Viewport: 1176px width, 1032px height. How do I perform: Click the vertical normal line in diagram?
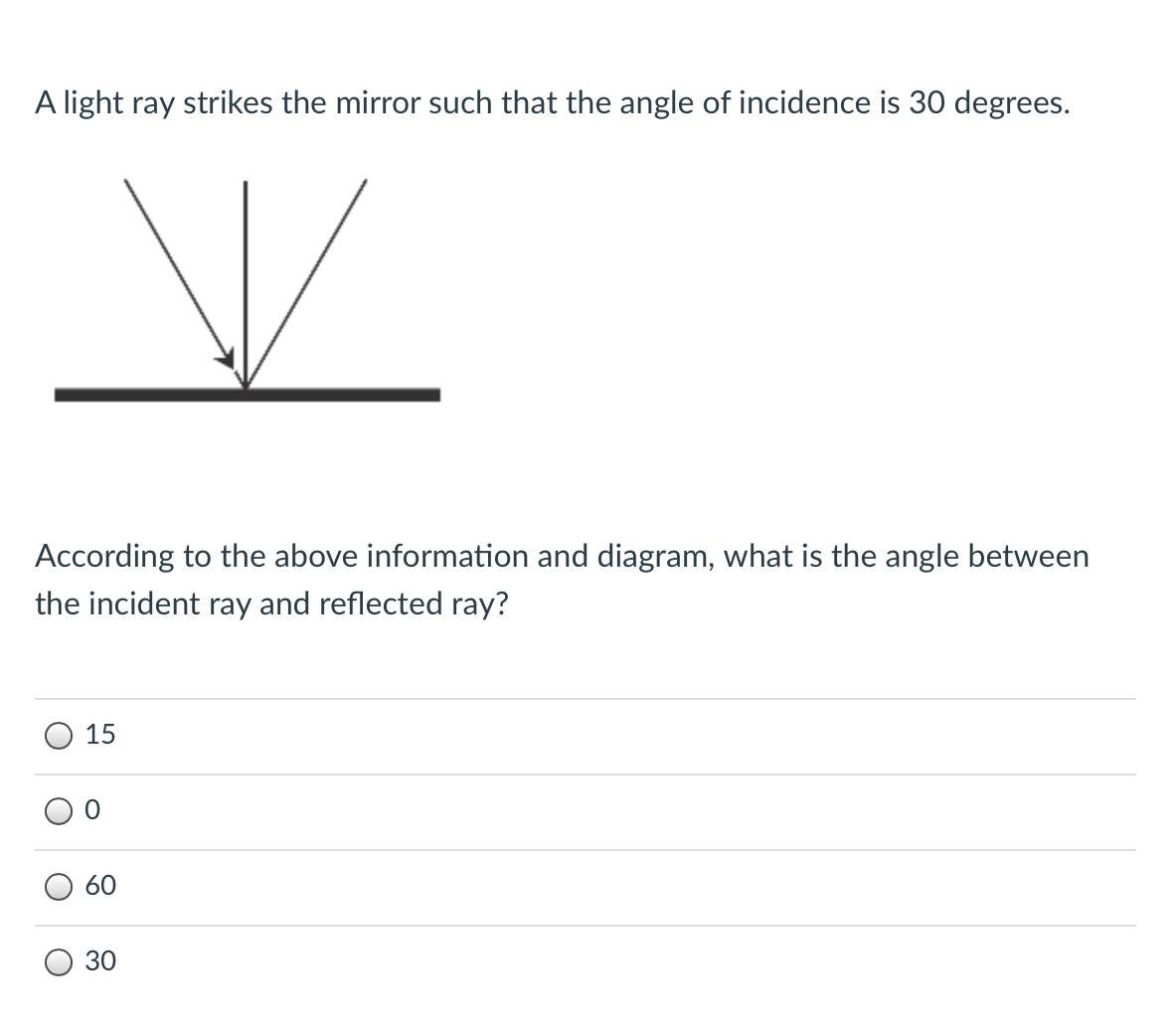pos(246,278)
